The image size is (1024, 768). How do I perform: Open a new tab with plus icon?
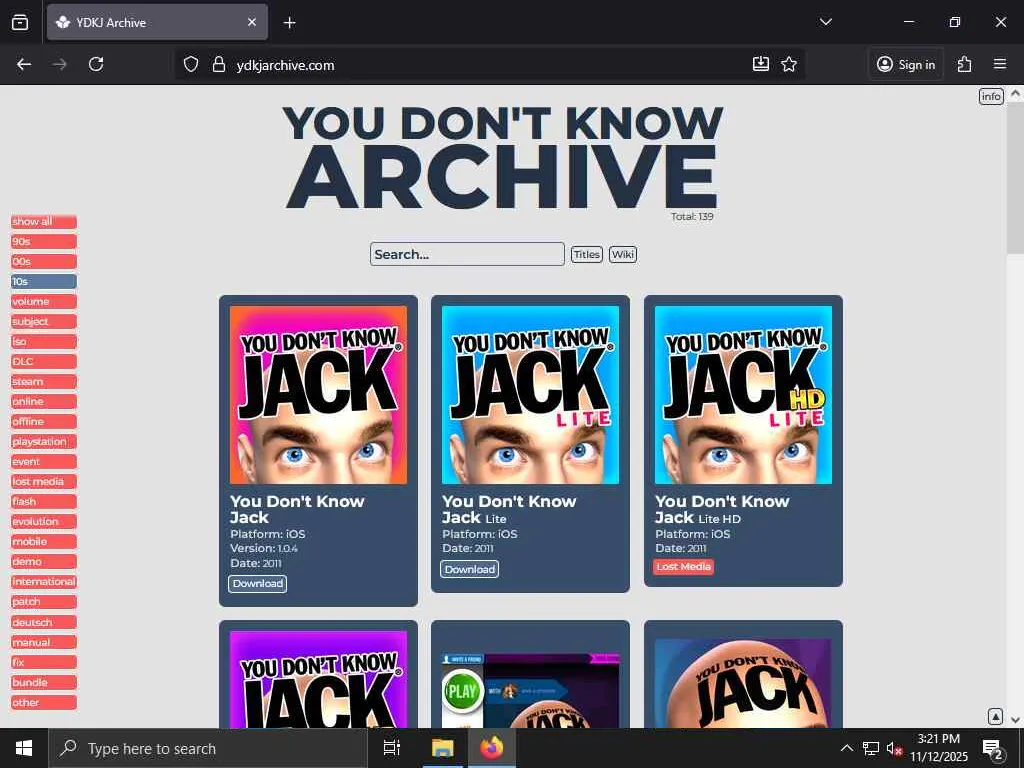click(x=289, y=23)
